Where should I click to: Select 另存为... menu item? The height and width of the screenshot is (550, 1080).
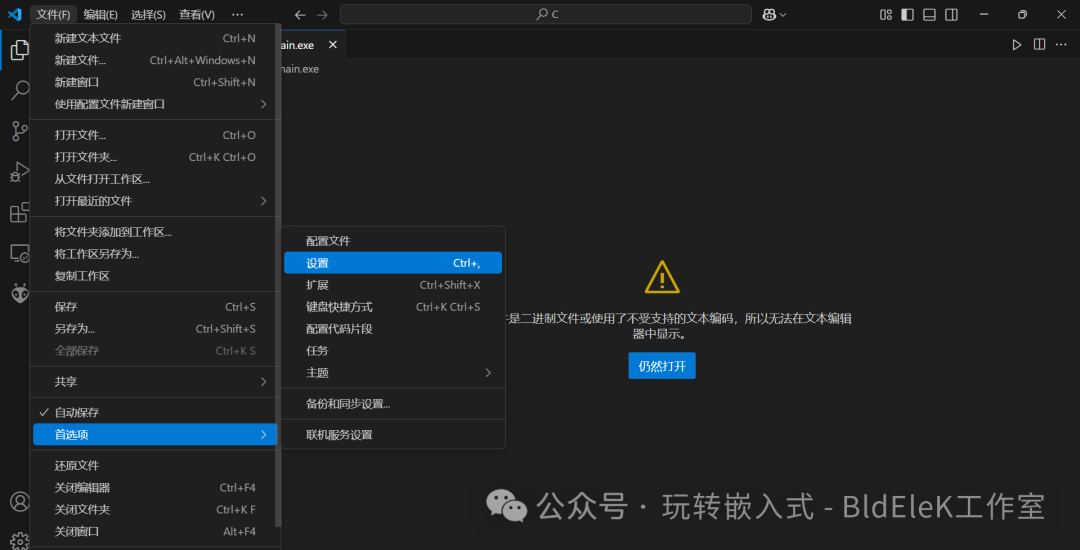(155, 329)
